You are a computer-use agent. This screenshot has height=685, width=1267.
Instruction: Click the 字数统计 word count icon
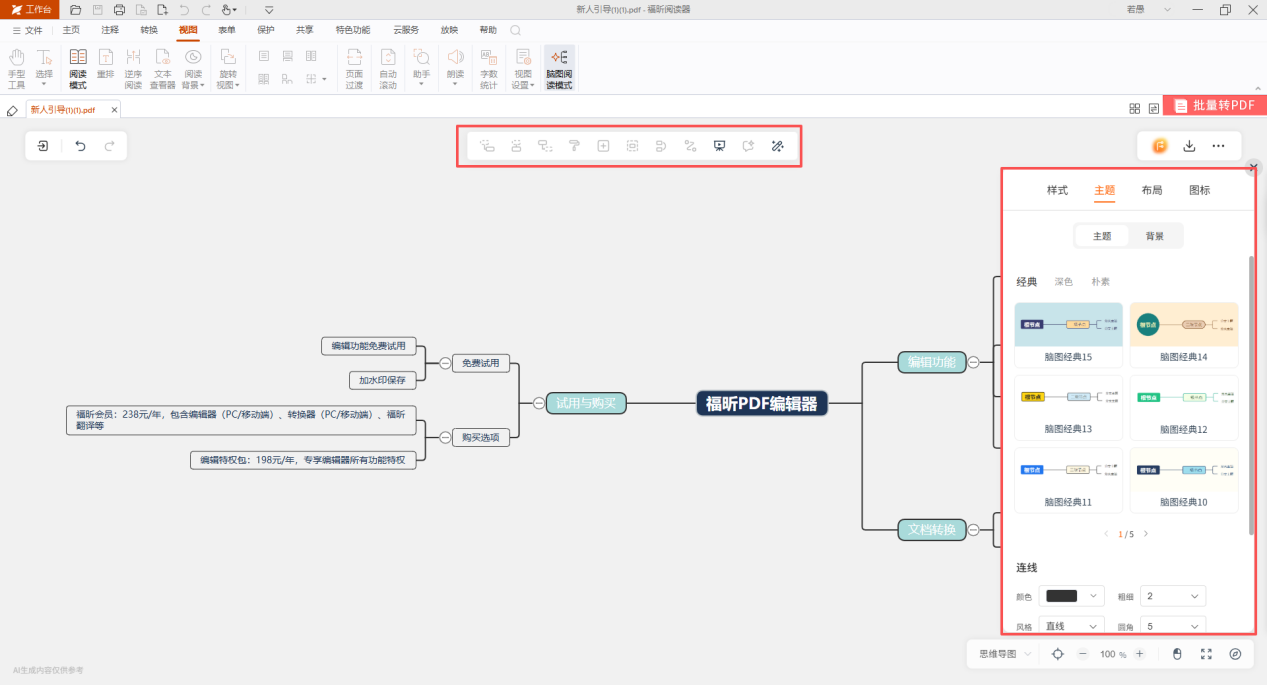click(x=488, y=69)
